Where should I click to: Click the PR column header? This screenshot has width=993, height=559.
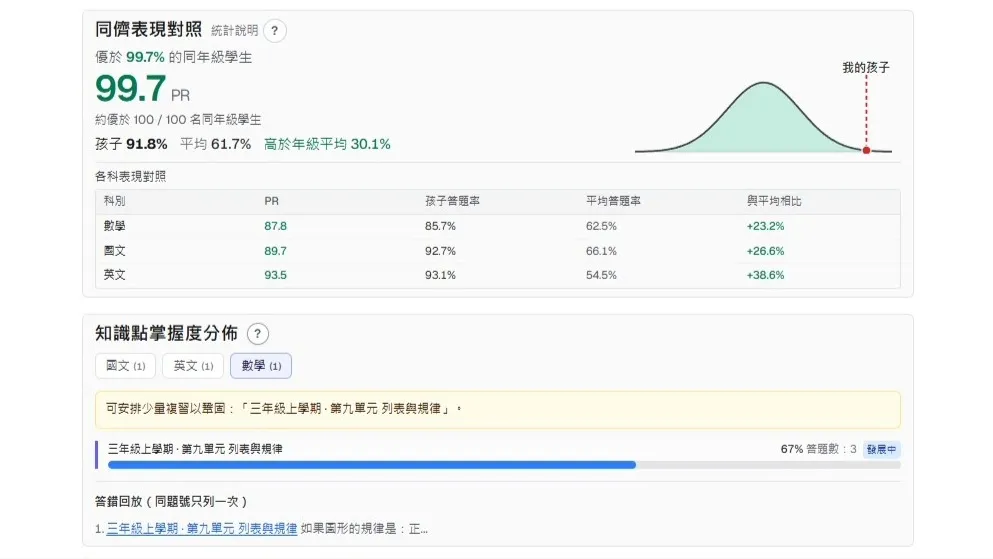(271, 201)
